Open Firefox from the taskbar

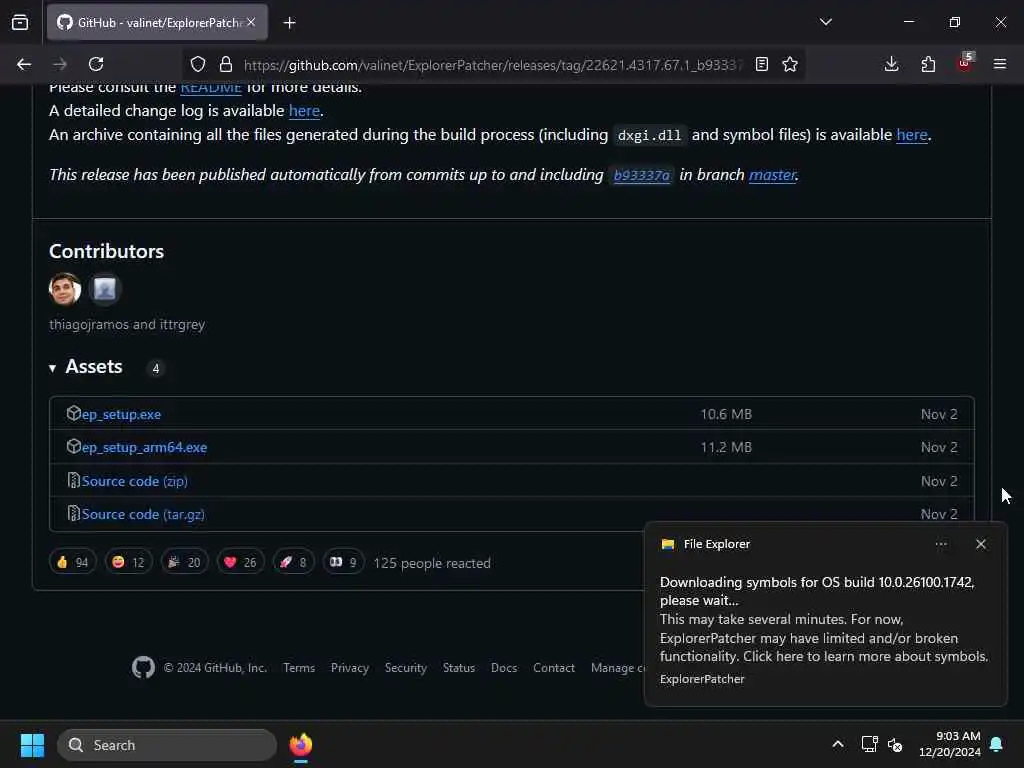coord(300,745)
